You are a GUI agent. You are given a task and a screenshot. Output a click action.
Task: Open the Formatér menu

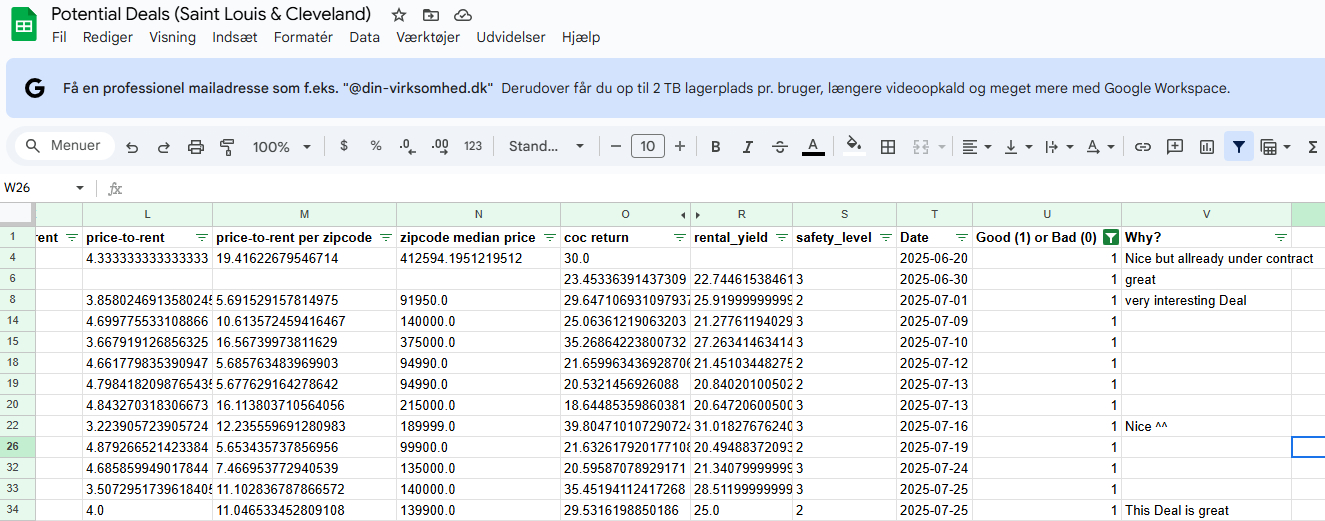(303, 37)
